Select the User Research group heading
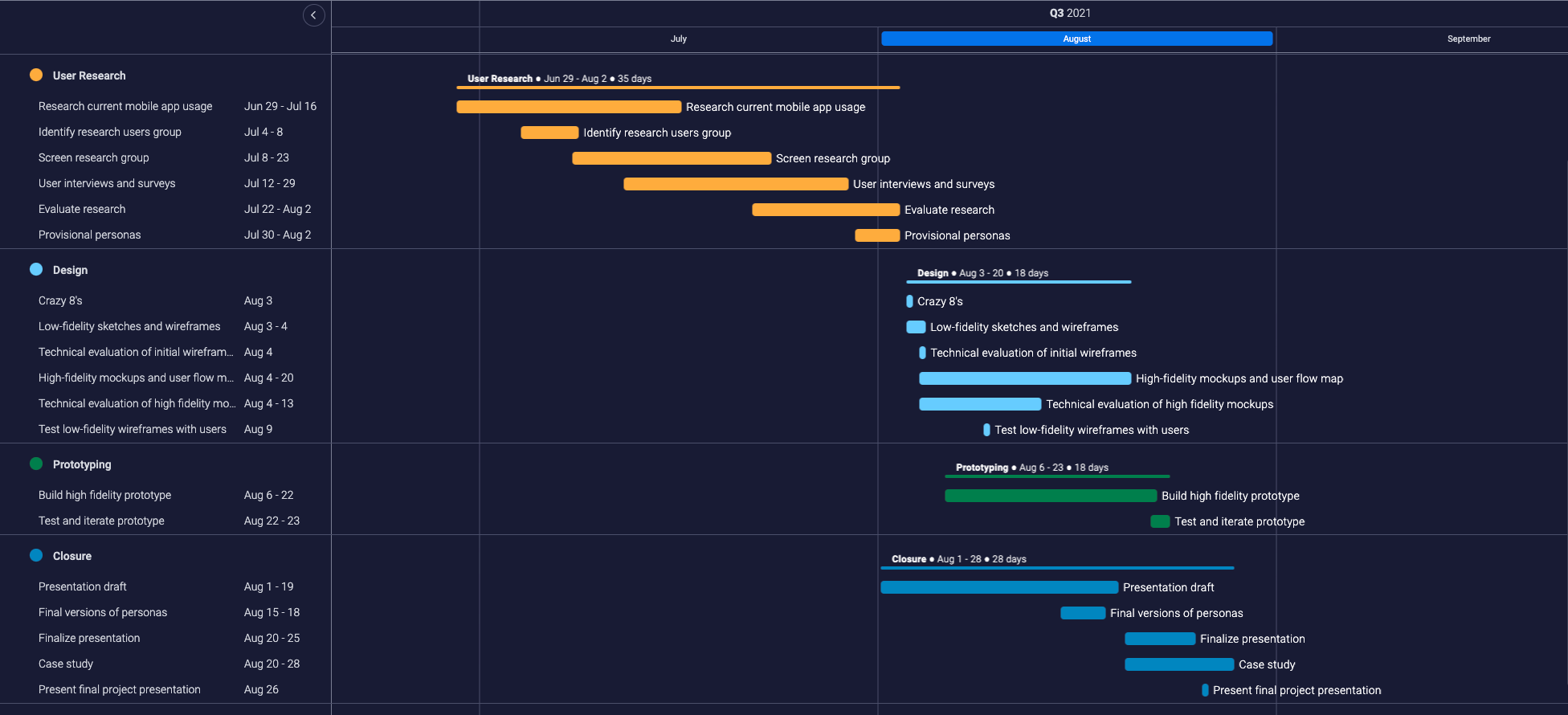This screenshot has width=1568, height=715. pyautogui.click(x=89, y=76)
